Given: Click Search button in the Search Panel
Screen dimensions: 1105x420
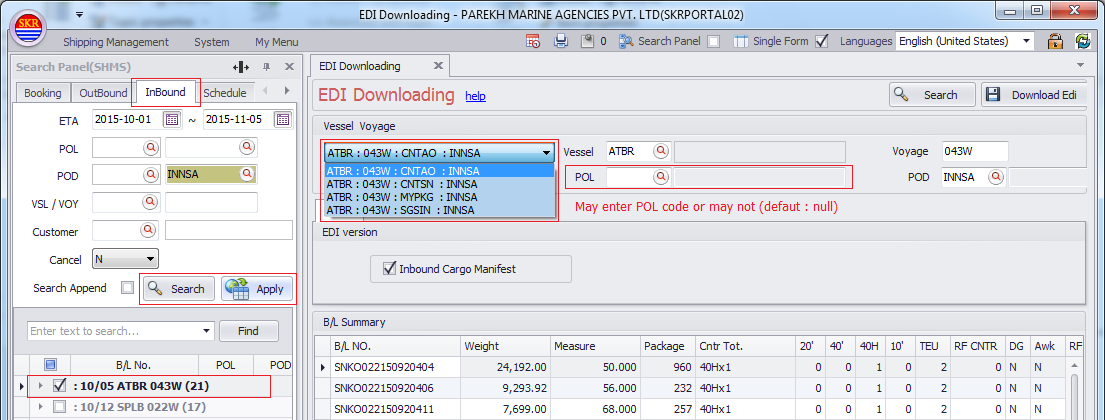Looking at the screenshot, I should (179, 289).
